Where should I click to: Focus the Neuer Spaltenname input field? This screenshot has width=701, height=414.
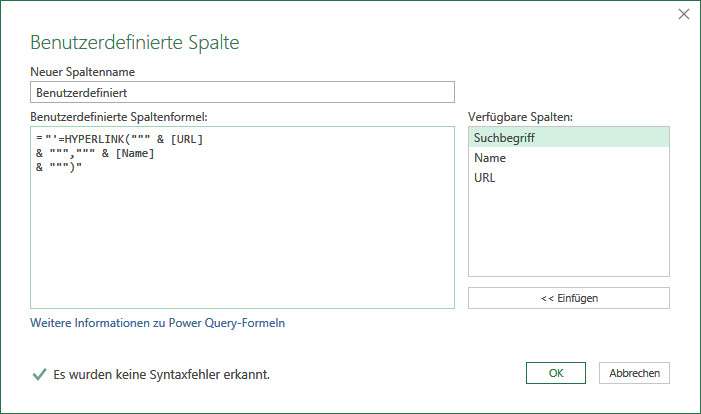242,92
